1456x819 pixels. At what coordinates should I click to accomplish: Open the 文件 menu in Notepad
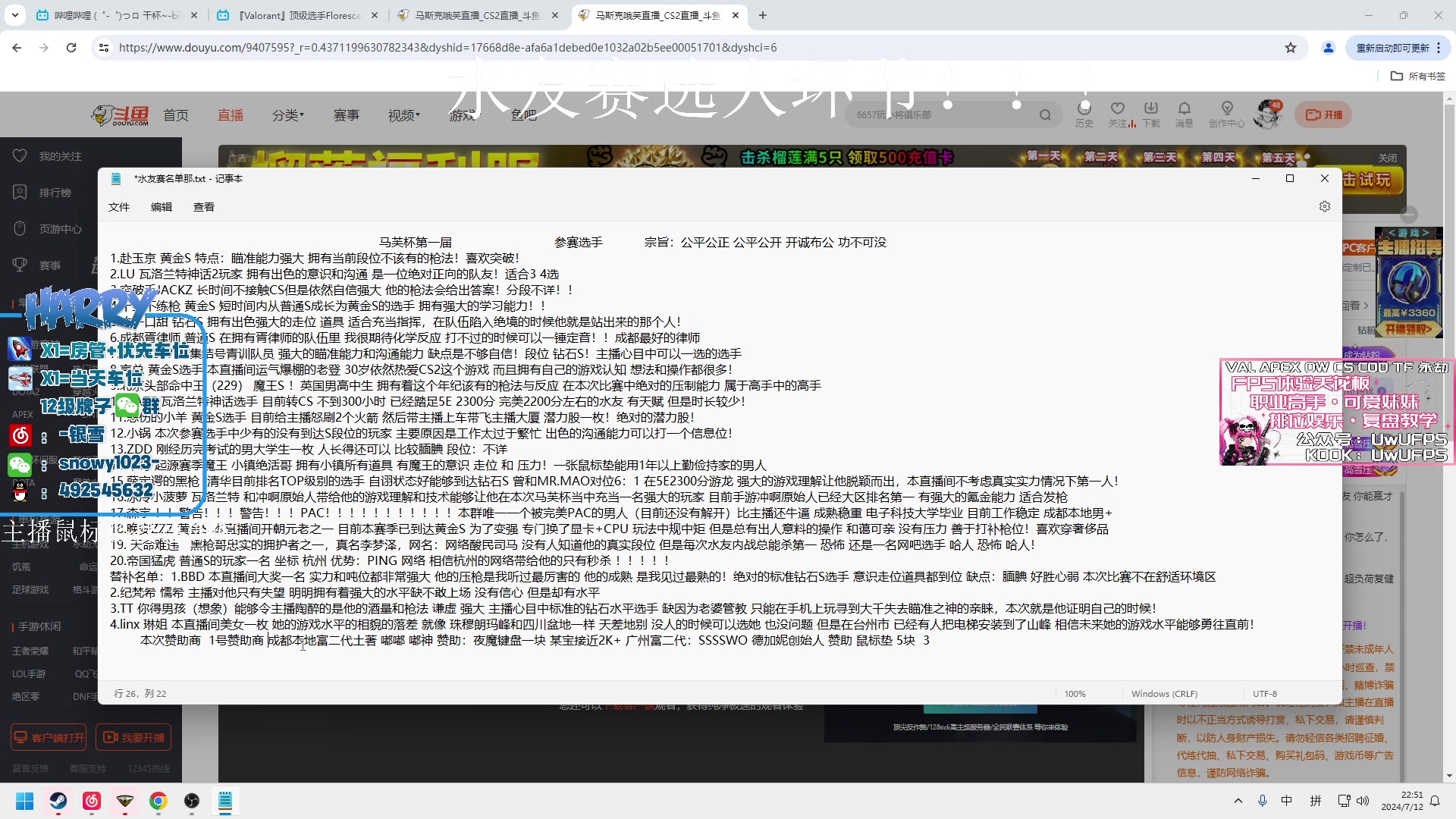[119, 207]
